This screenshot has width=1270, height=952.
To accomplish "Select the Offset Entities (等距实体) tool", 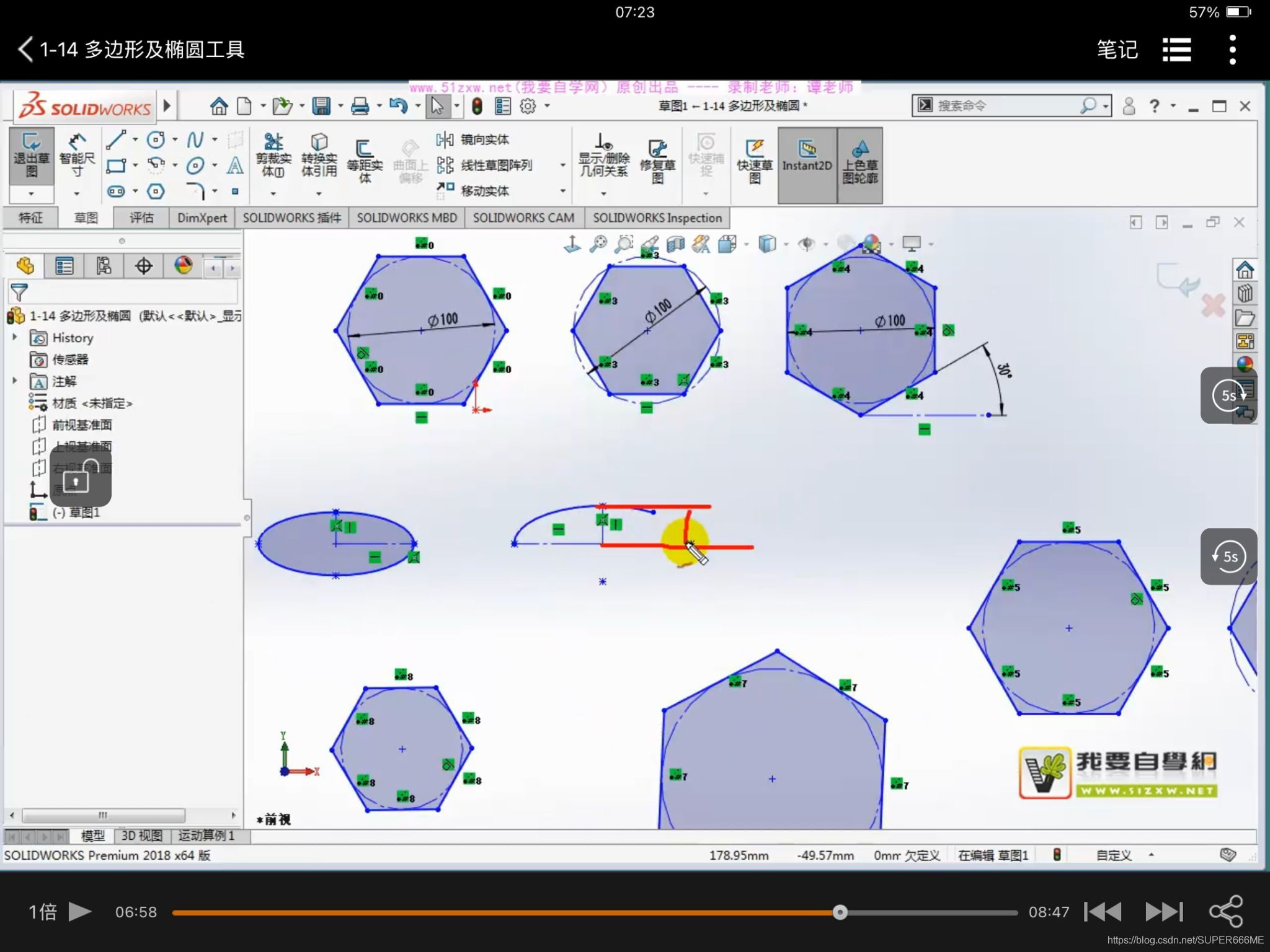I will [365, 161].
